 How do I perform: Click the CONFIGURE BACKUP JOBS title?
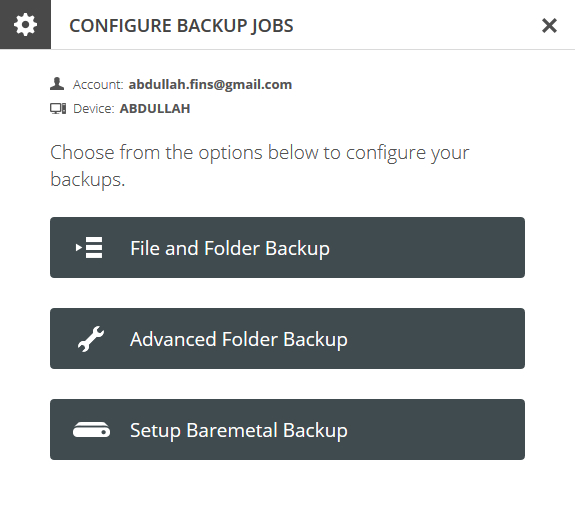(181, 26)
